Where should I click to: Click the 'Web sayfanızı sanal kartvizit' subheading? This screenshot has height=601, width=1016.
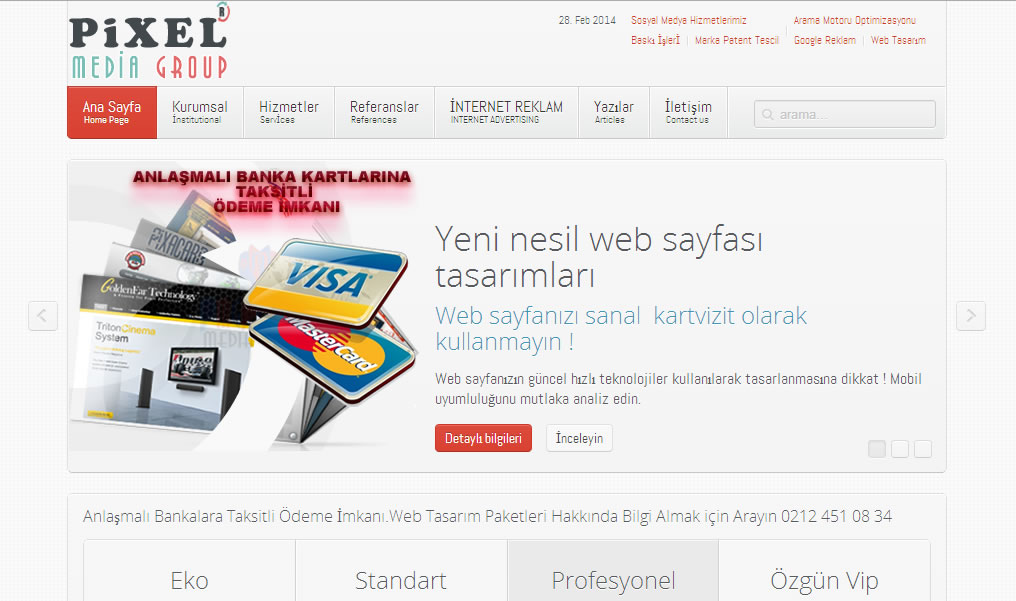pos(621,328)
